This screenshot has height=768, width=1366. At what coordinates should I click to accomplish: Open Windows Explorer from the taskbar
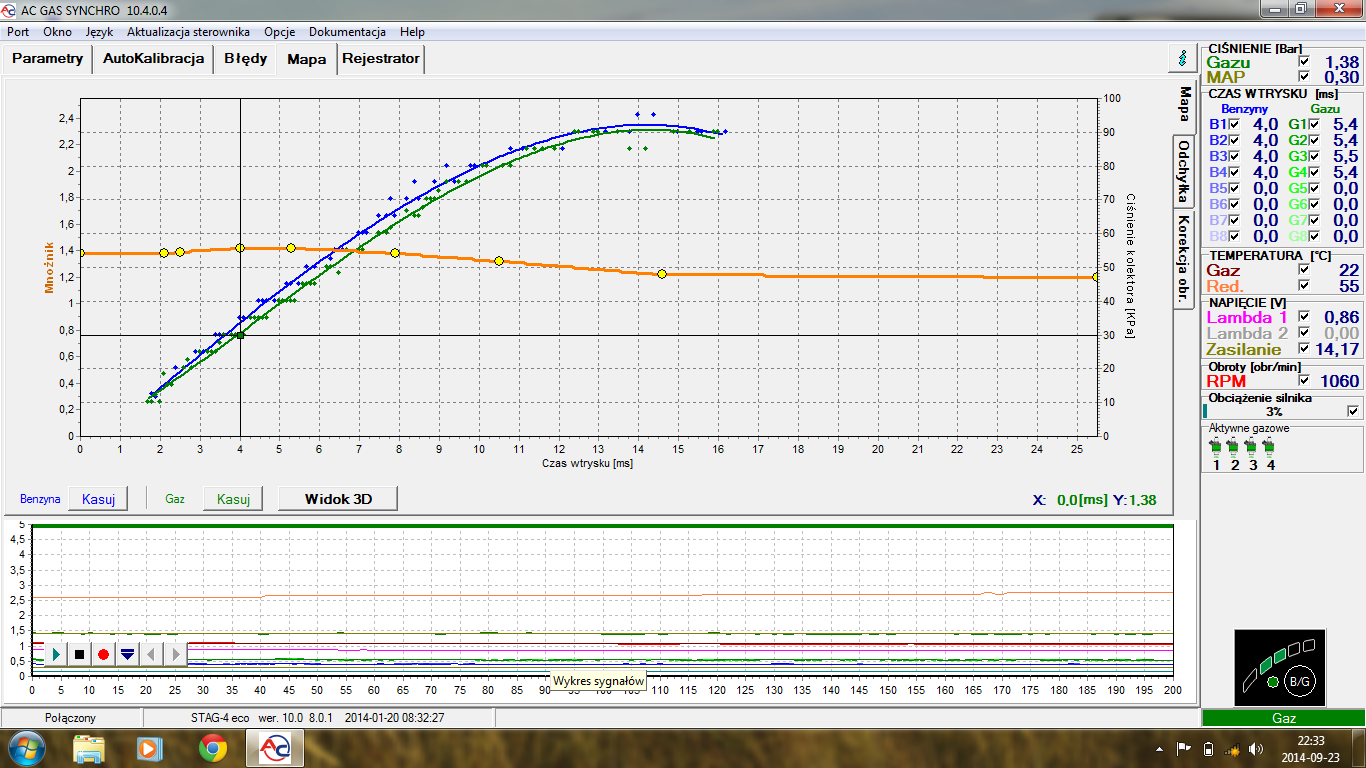(x=89, y=747)
